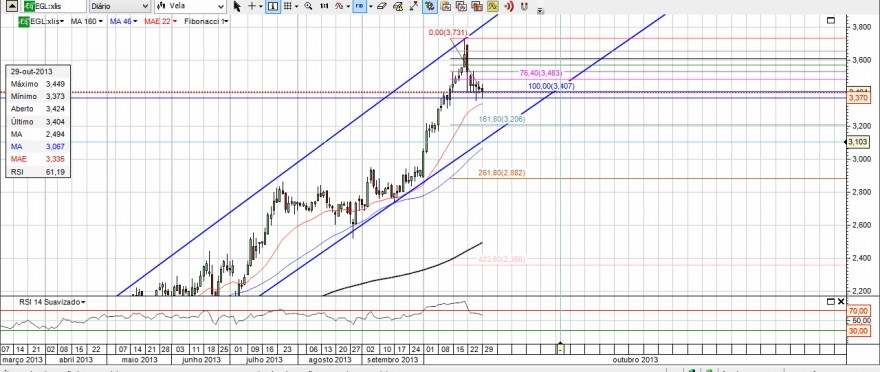Click the diagonal line with endpoints icon

coord(414,6)
